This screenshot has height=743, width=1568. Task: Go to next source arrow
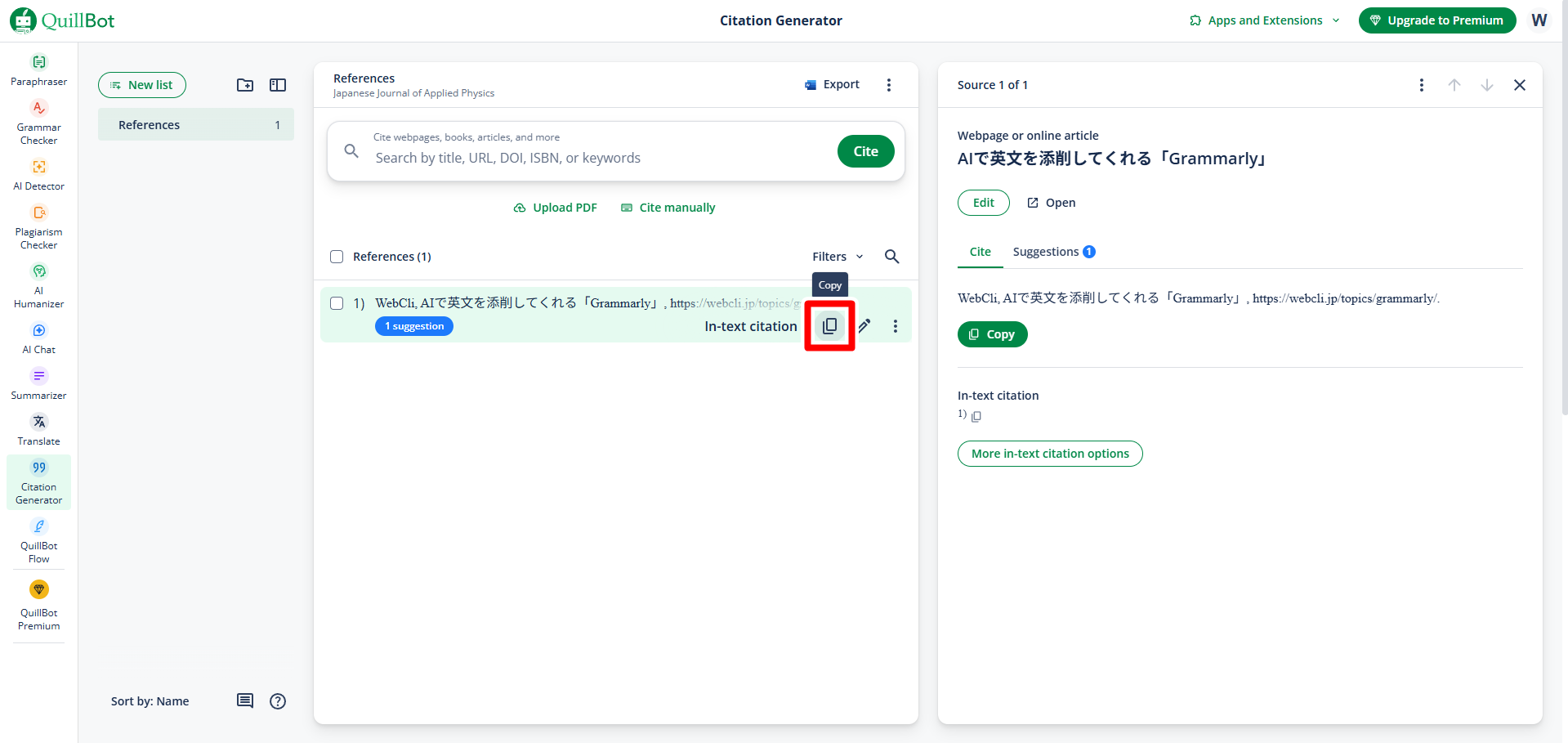[1487, 85]
